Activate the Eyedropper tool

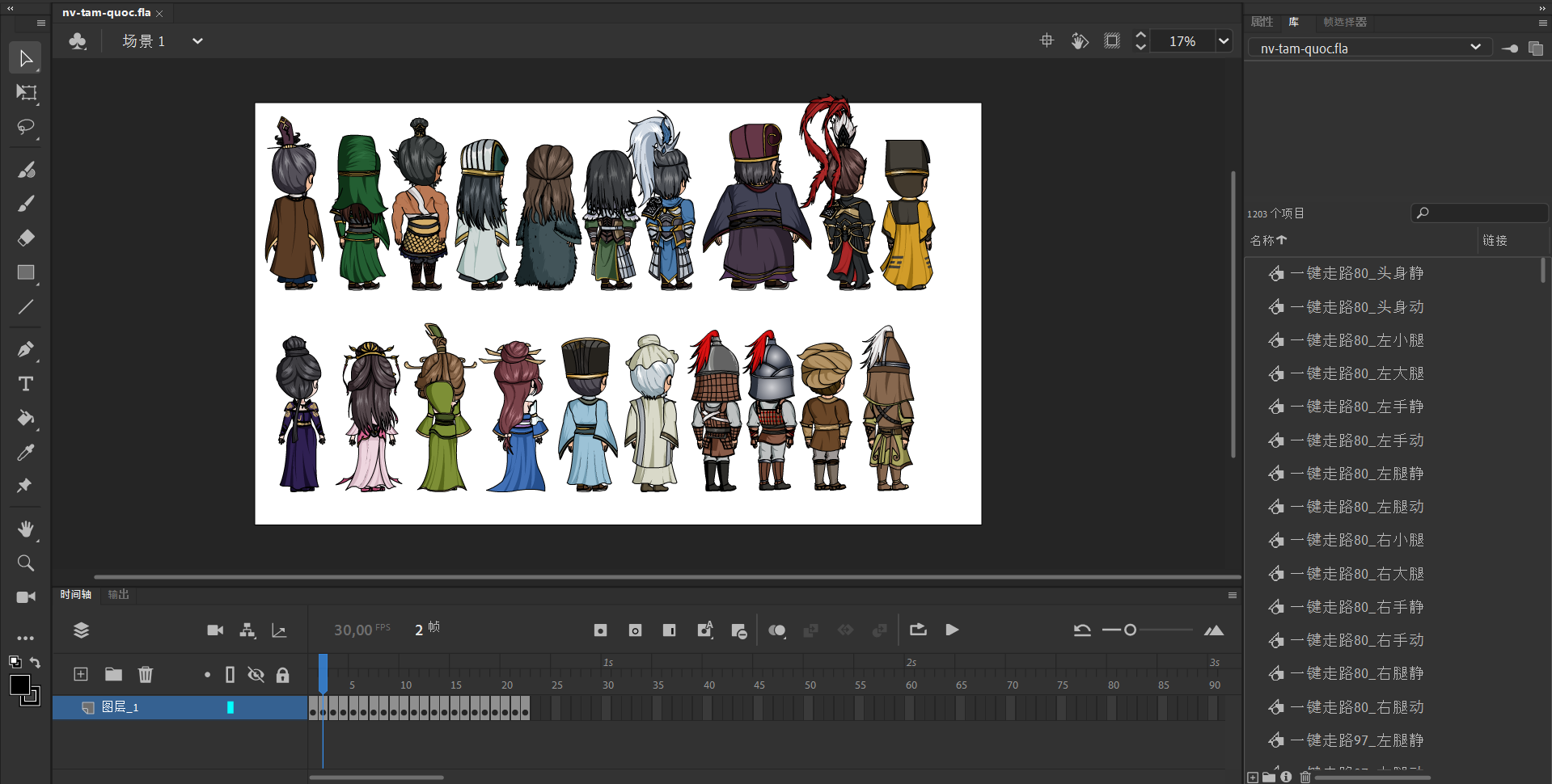point(26,453)
